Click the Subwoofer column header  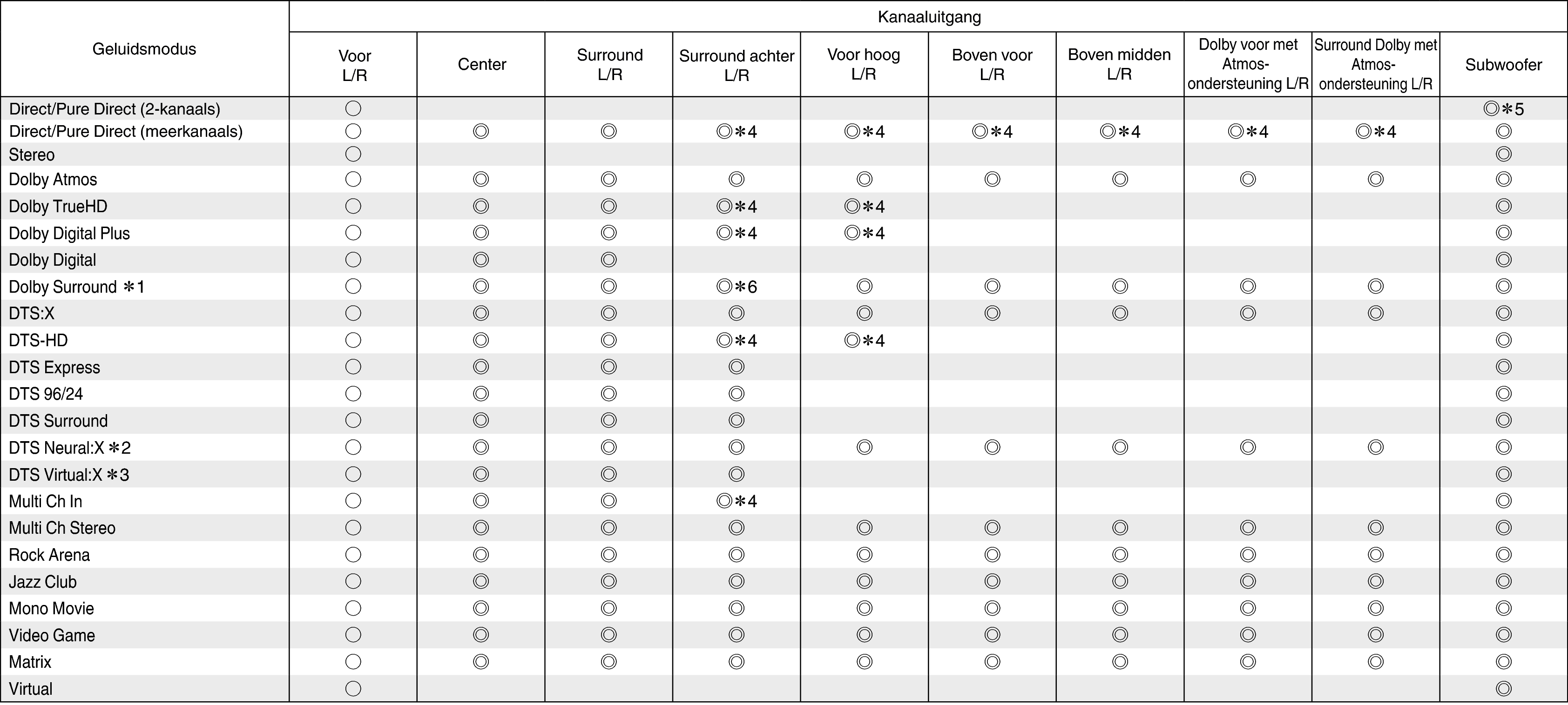pyautogui.click(x=1503, y=65)
